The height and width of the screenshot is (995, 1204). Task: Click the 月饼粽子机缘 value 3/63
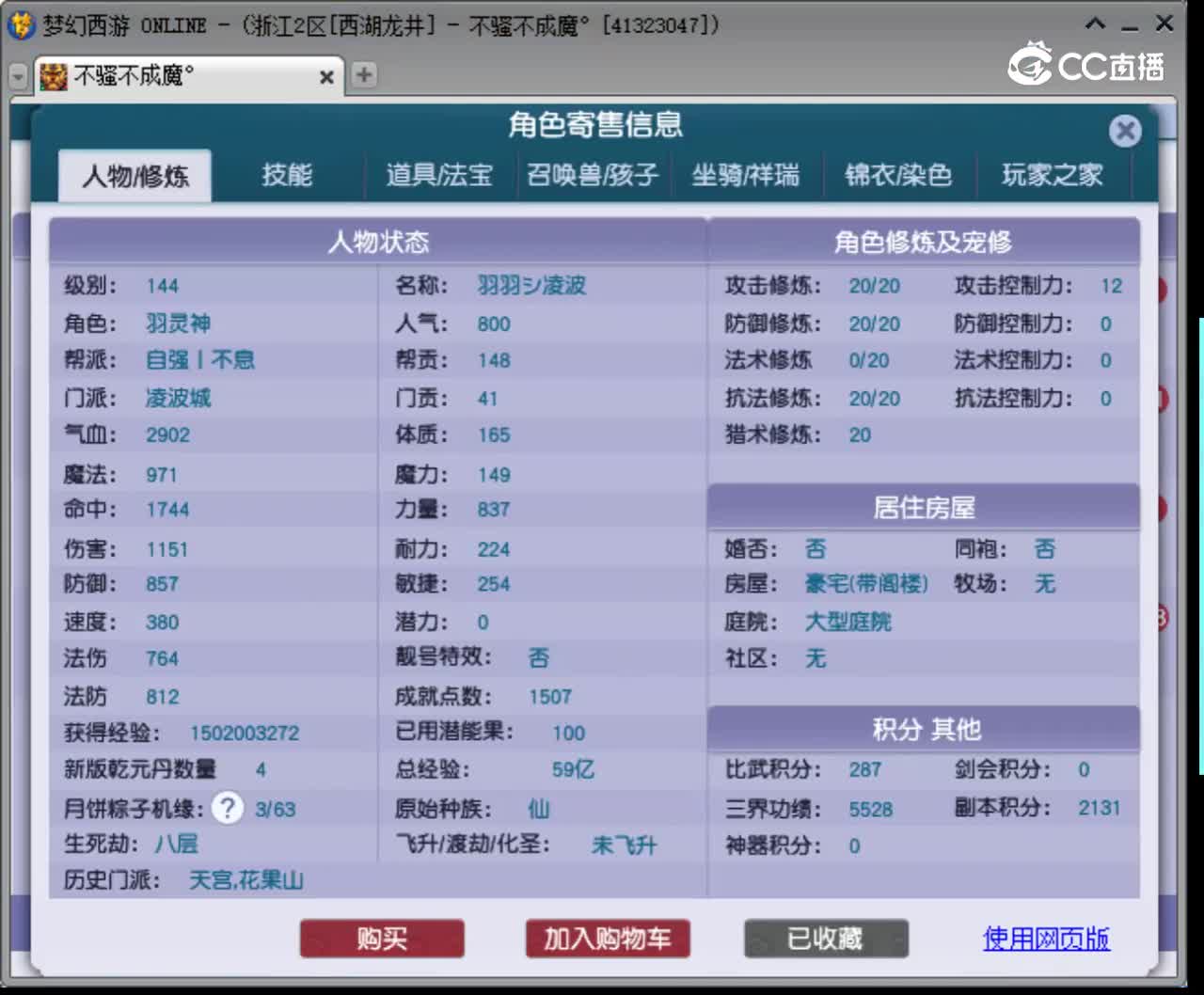(x=275, y=810)
